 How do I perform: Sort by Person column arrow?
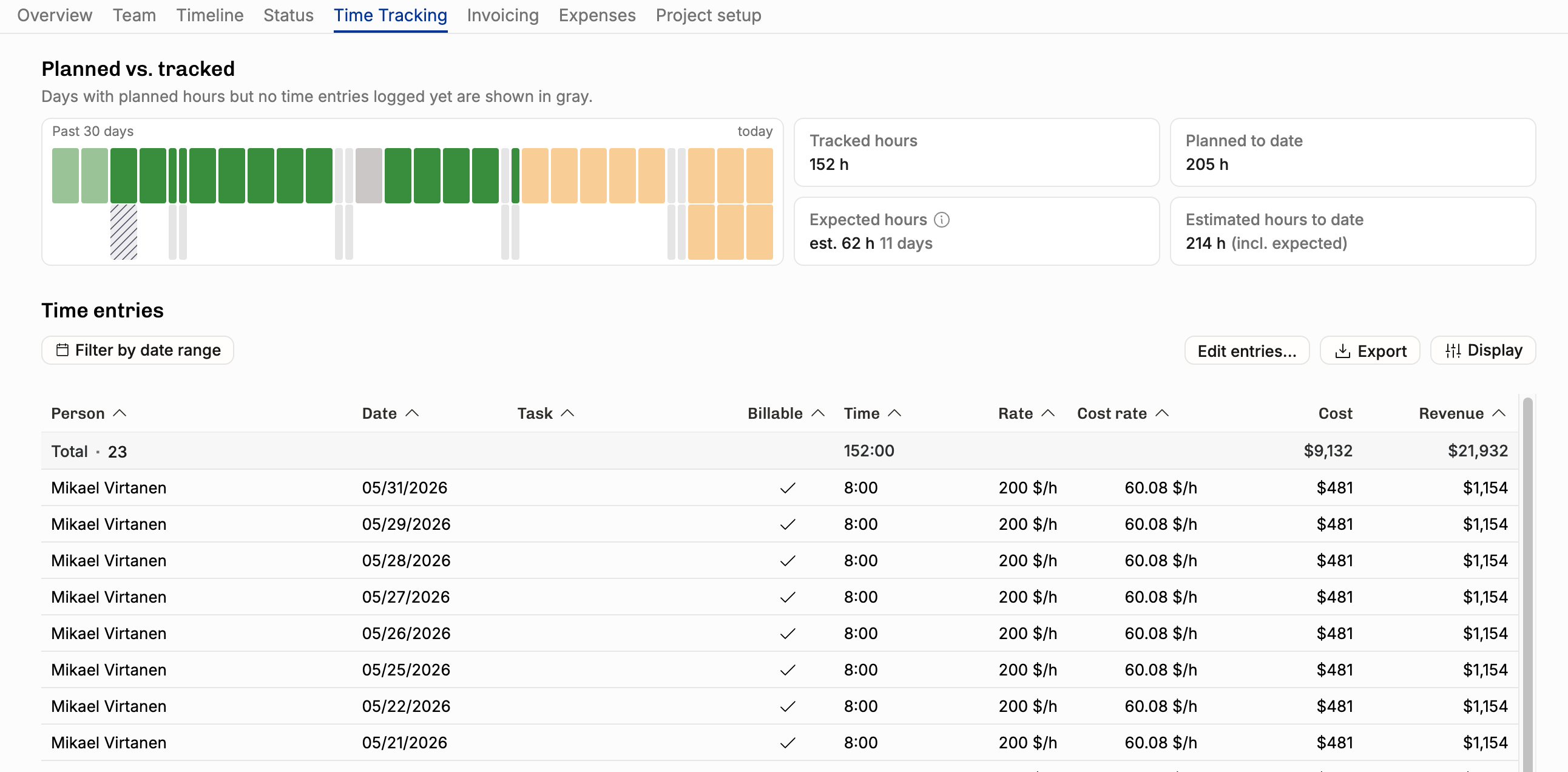tap(120, 413)
